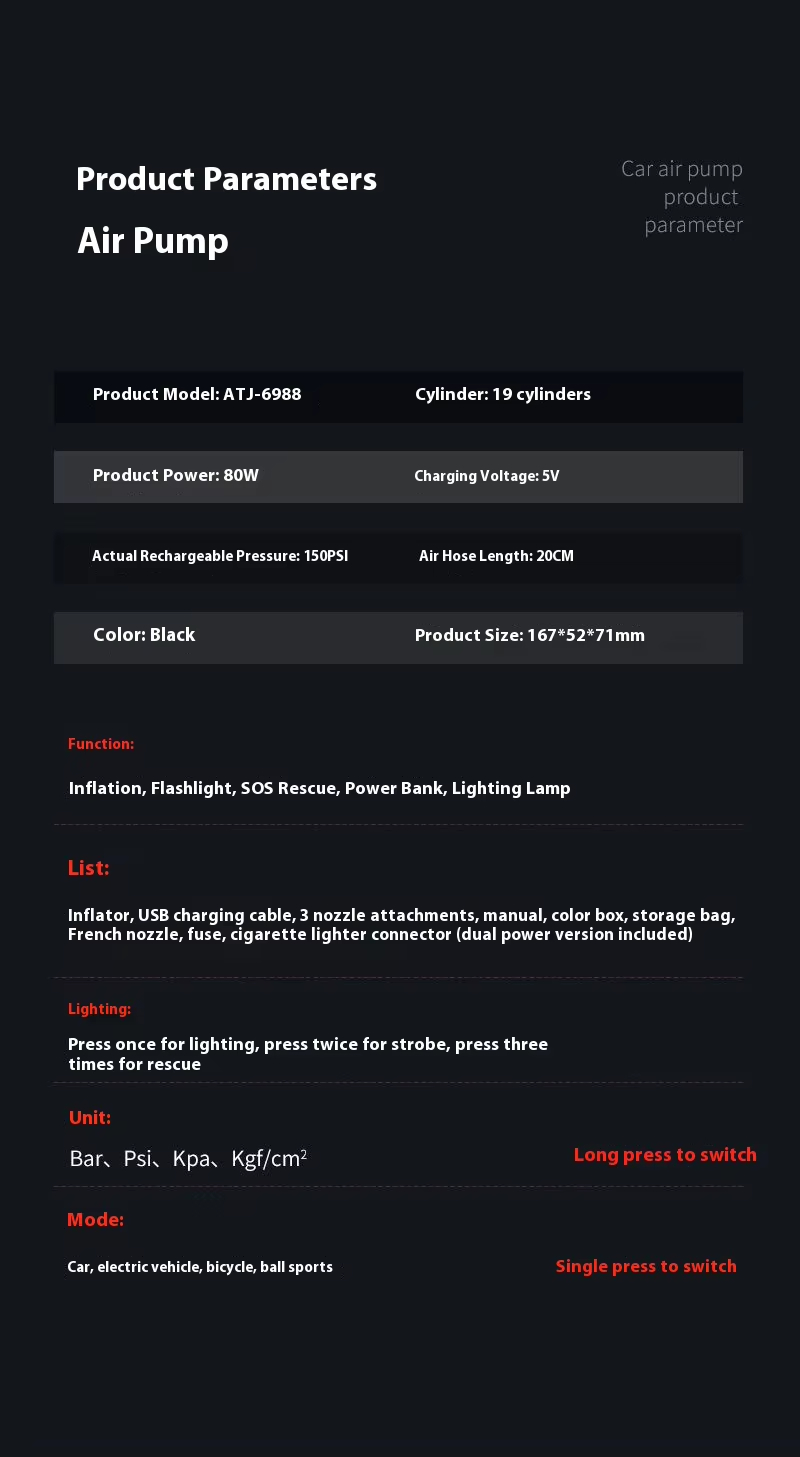Select the 'Press once for lighting' instructions
The height and width of the screenshot is (1457, 800).
307,1054
